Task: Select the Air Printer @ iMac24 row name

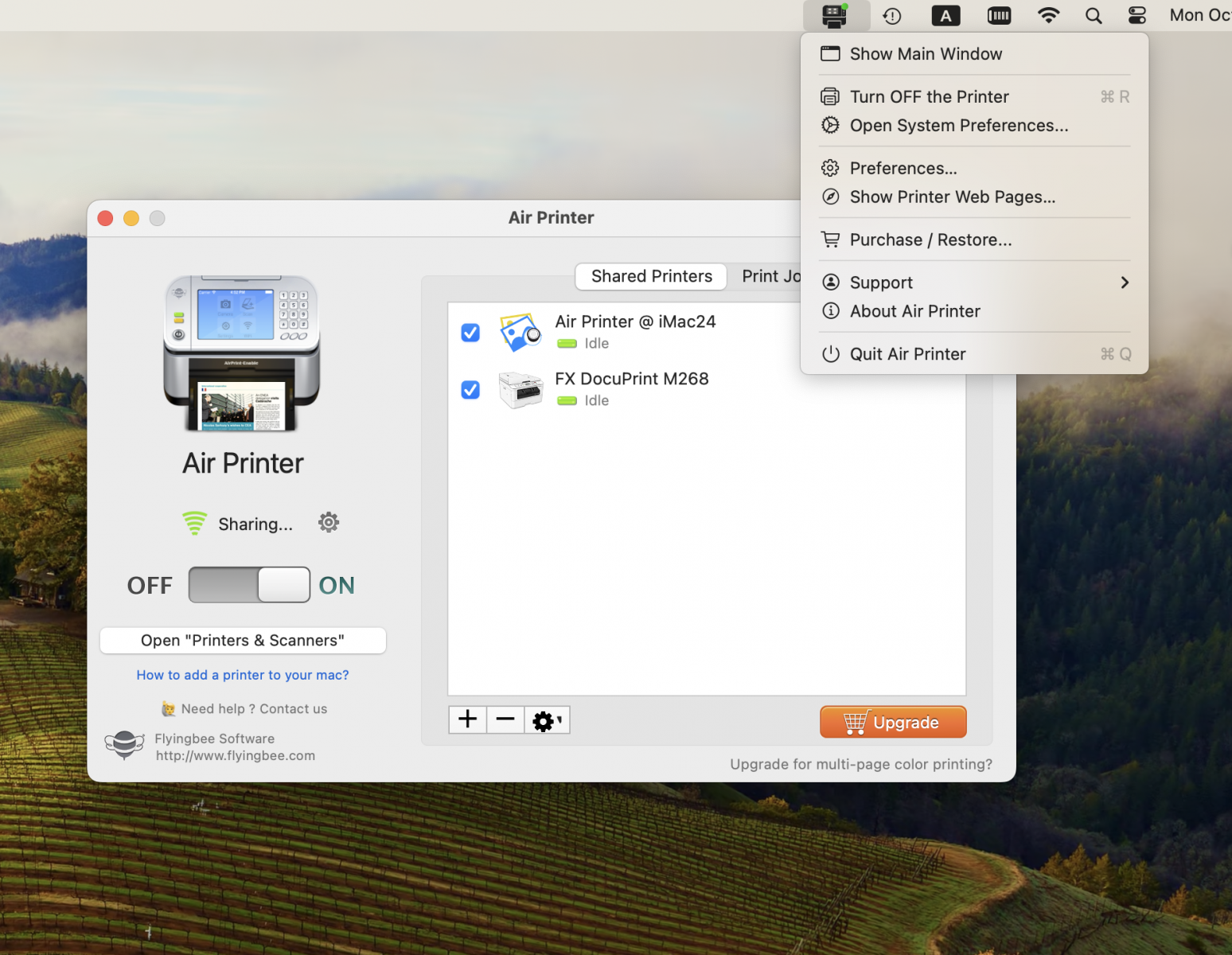Action: click(x=635, y=322)
